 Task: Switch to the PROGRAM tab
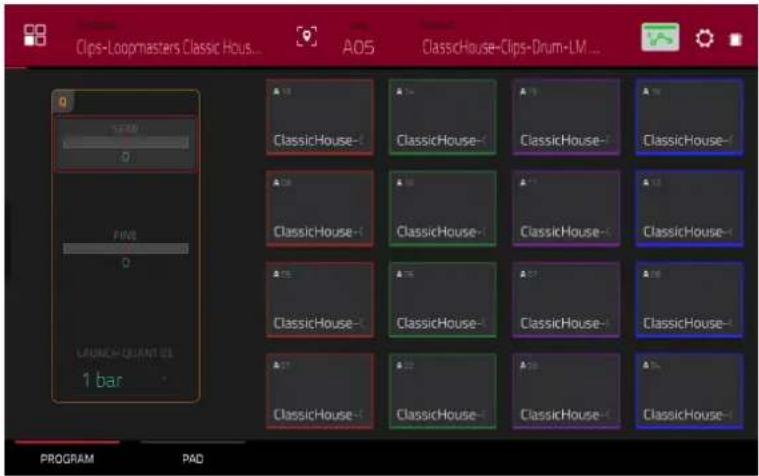click(67, 459)
